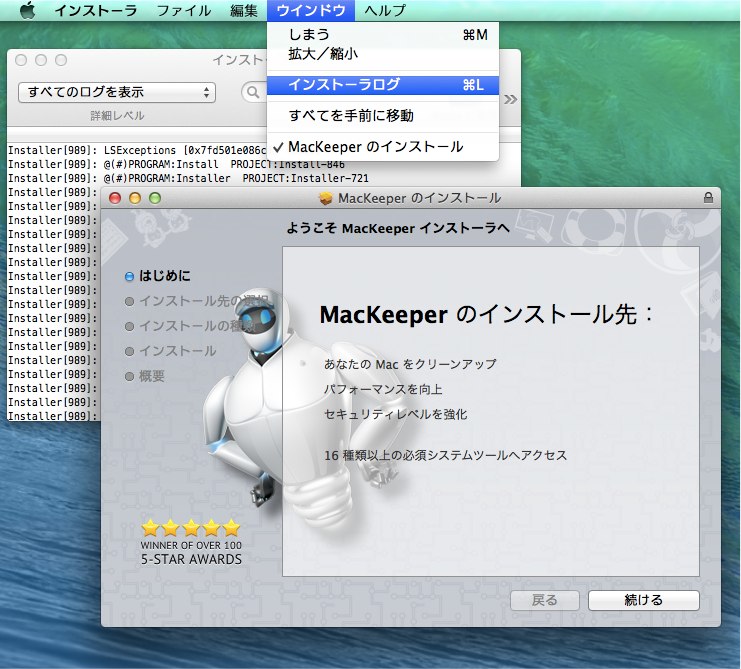Screen dimensions: 741x669
Task: Click 'パフォーマンスを向上' text
Action: 383,389
